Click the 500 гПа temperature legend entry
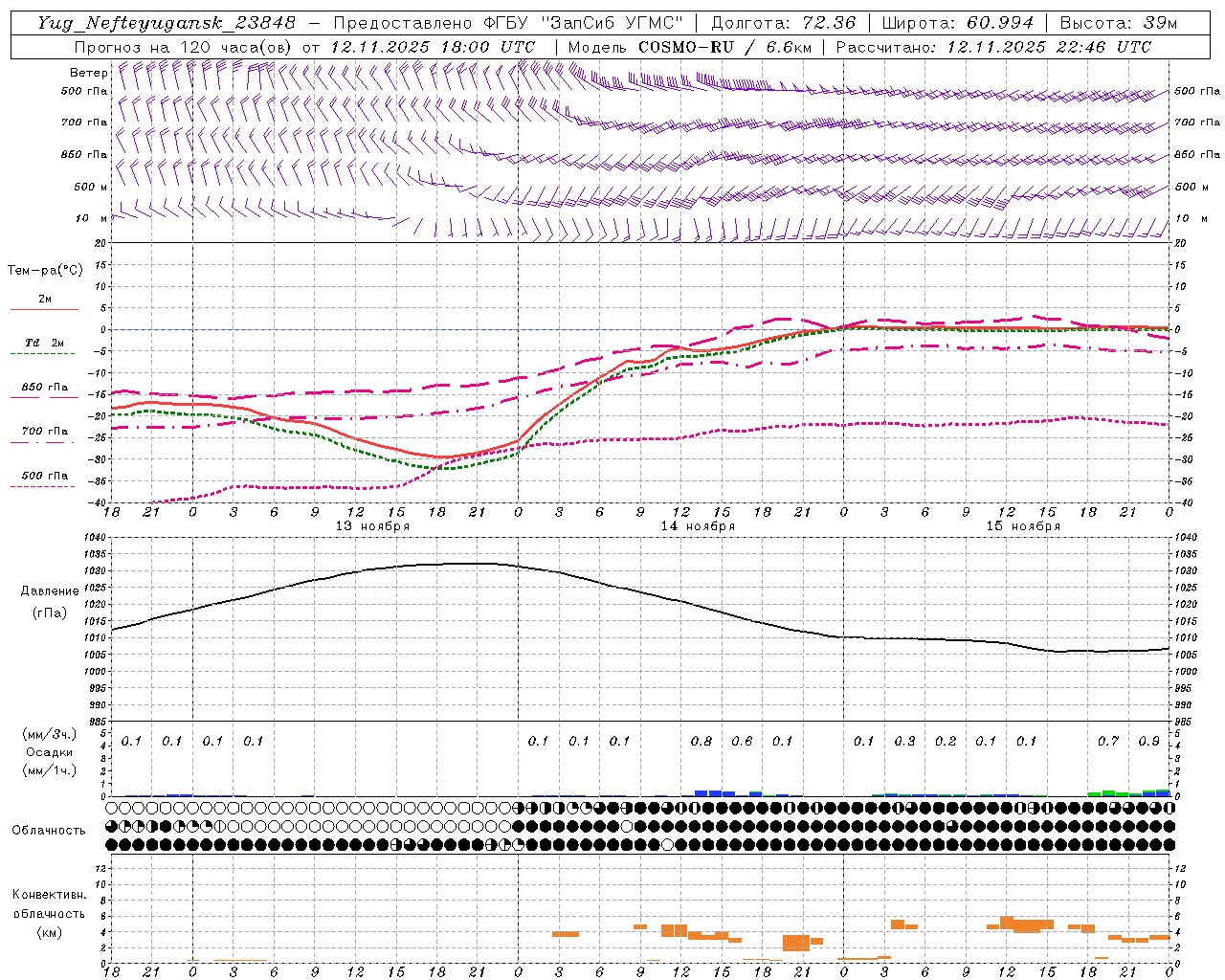The image size is (1225, 980). [x=45, y=476]
